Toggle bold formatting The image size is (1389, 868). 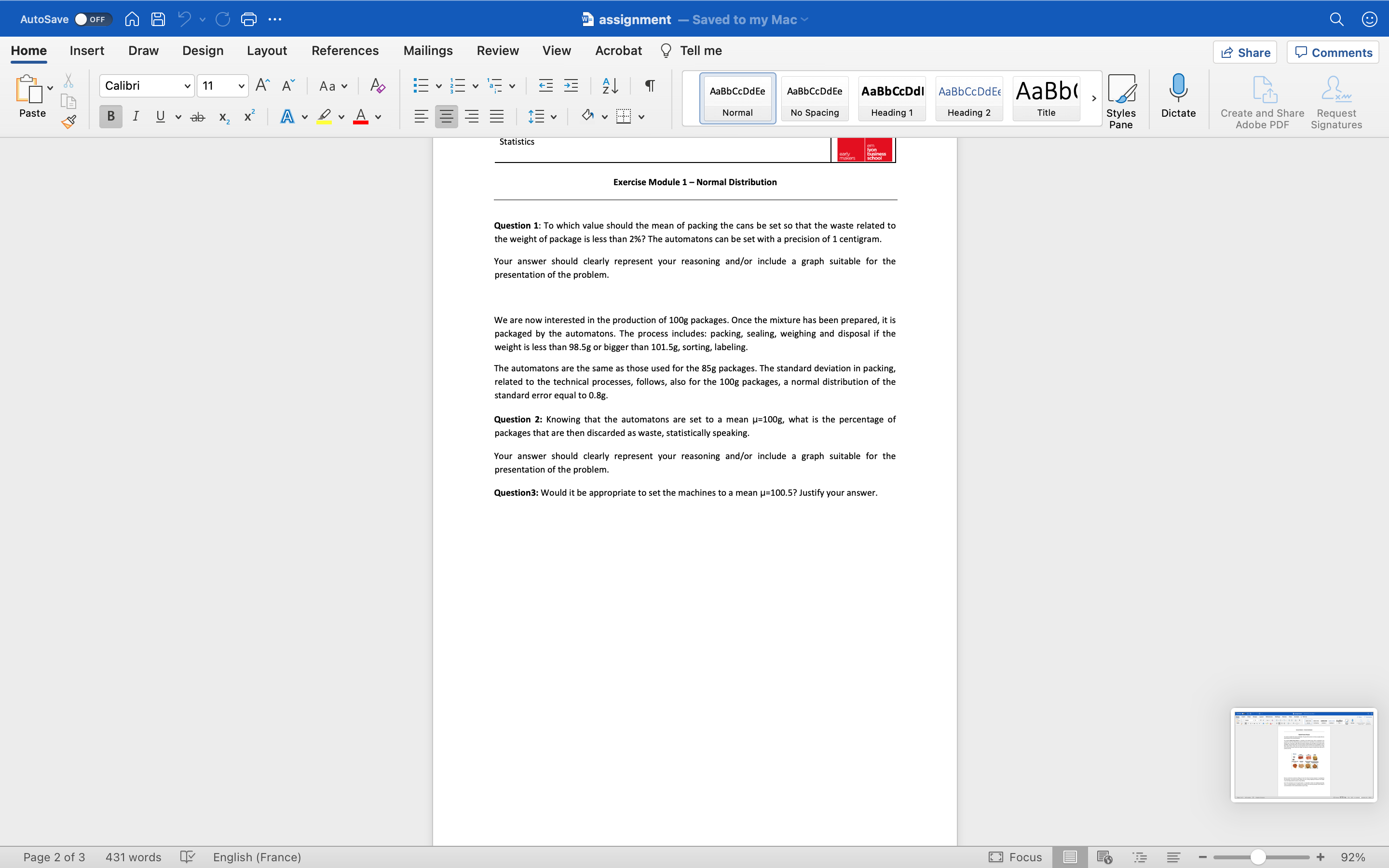110,116
